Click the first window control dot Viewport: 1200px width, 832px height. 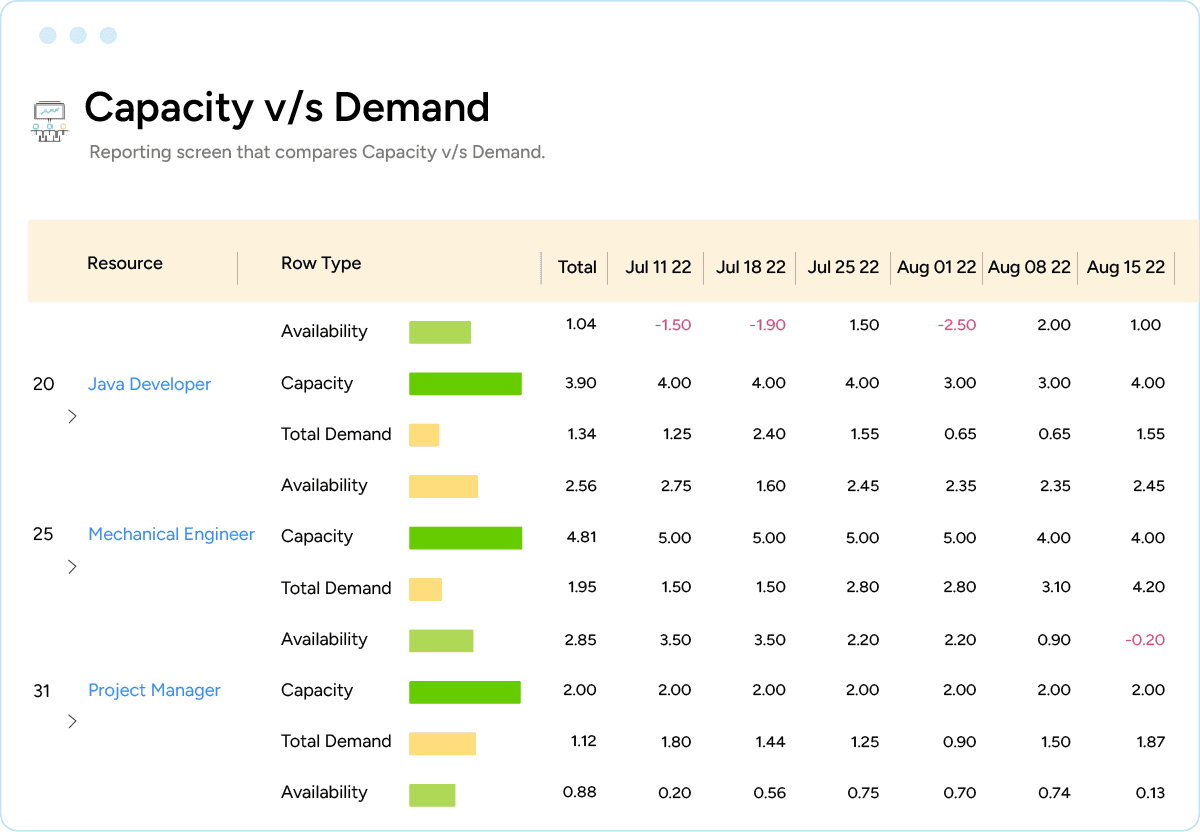tap(47, 35)
